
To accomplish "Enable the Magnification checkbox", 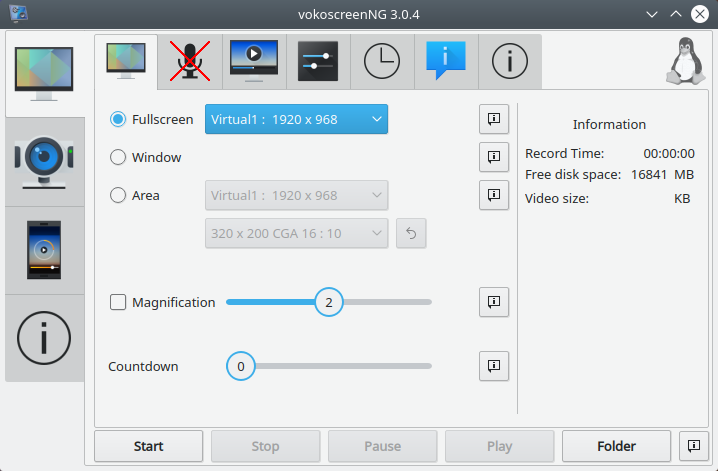I will (118, 302).
